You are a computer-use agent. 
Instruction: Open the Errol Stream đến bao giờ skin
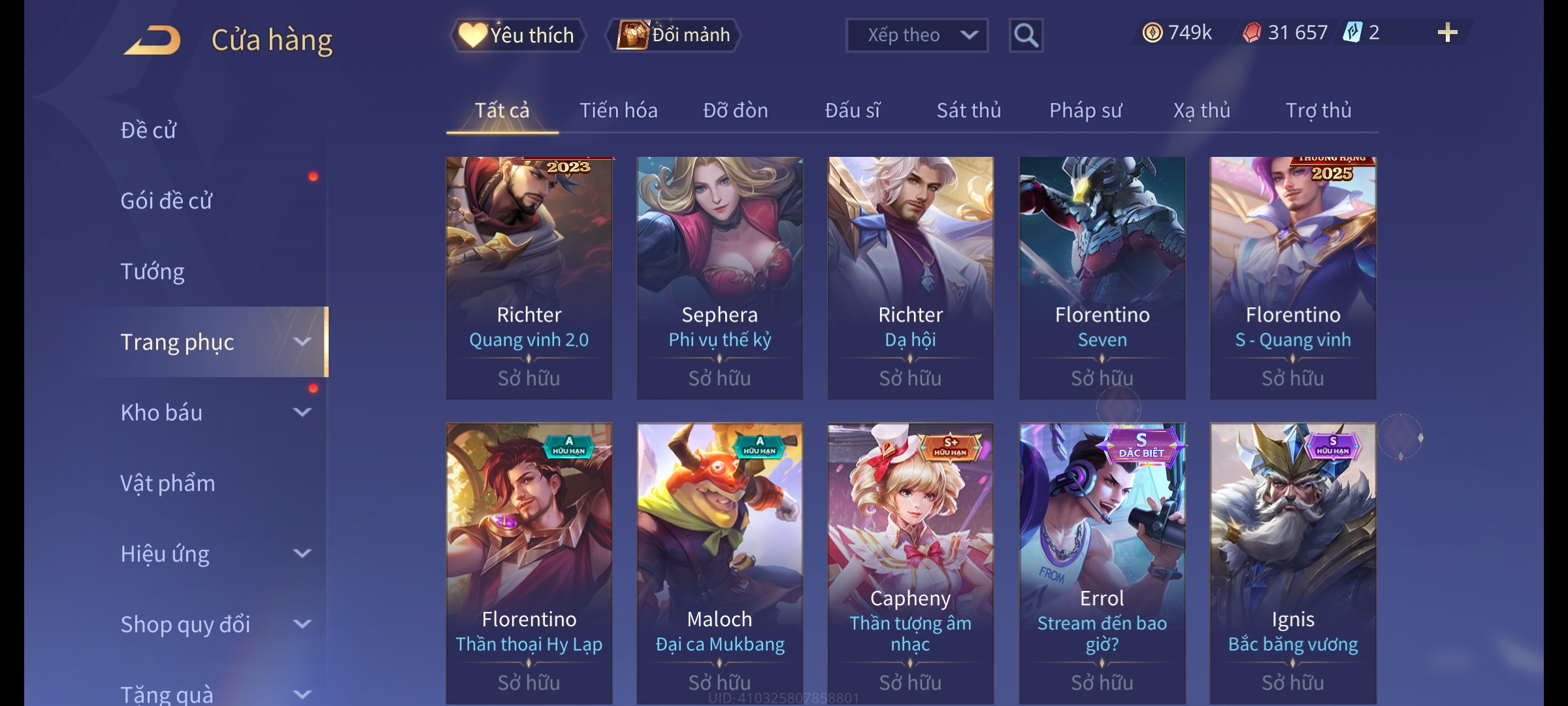pyautogui.click(x=1102, y=563)
